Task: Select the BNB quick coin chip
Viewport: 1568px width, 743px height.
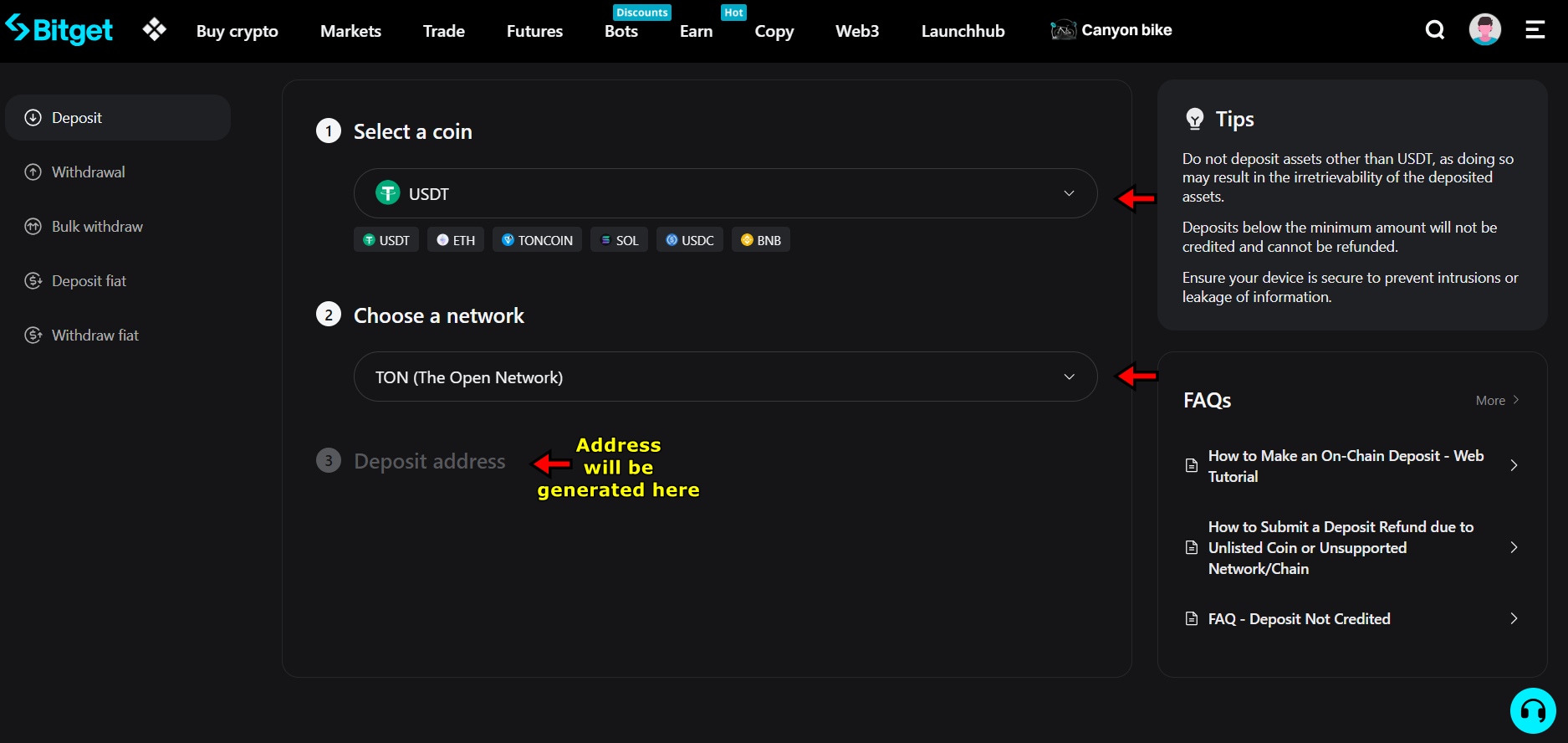Action: pos(761,240)
